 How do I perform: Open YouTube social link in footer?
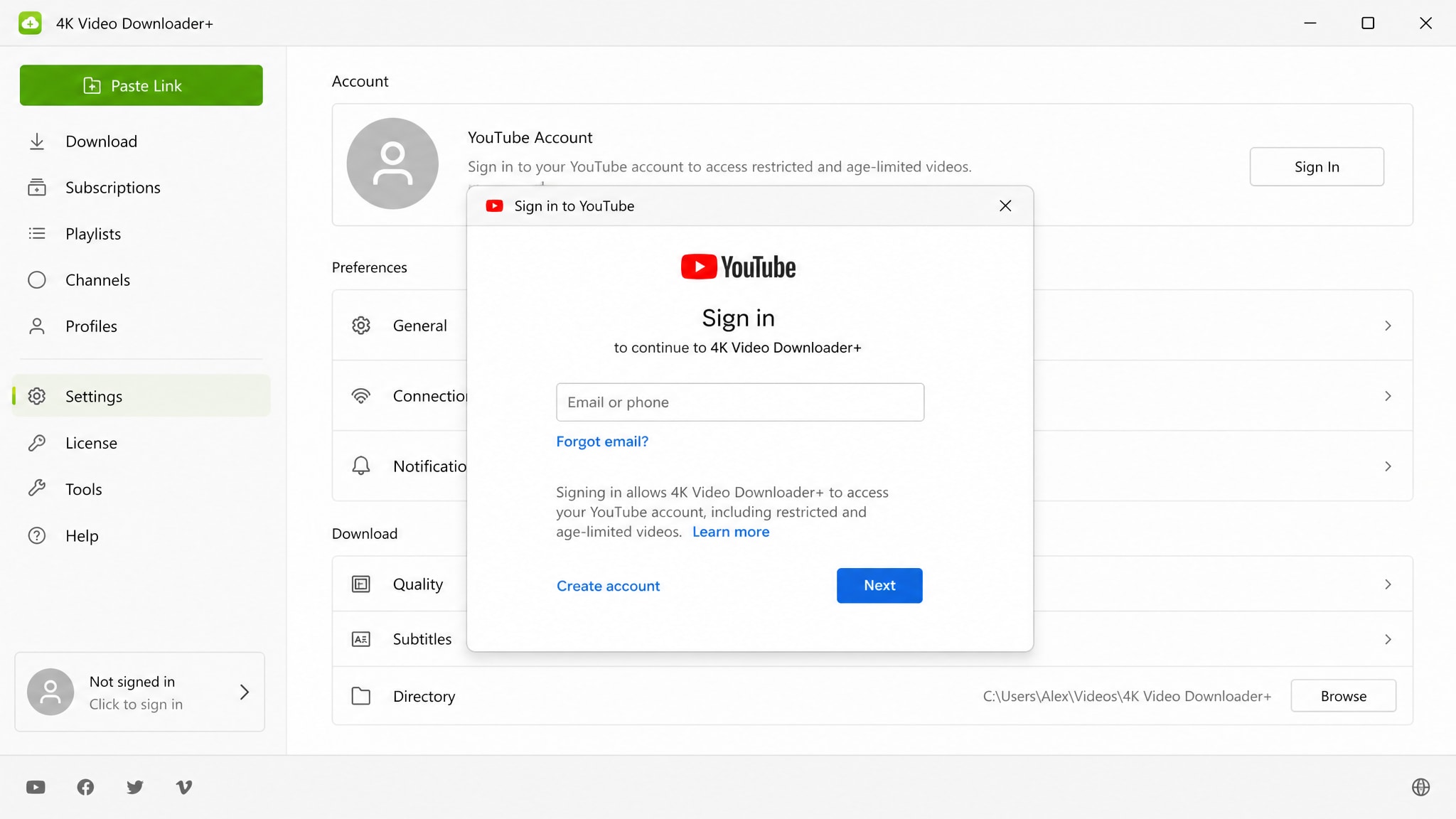[x=36, y=787]
